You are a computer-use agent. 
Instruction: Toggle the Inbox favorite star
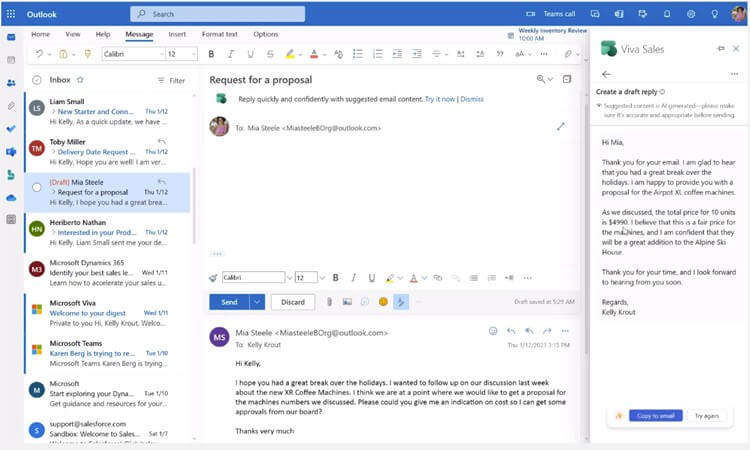[80, 80]
